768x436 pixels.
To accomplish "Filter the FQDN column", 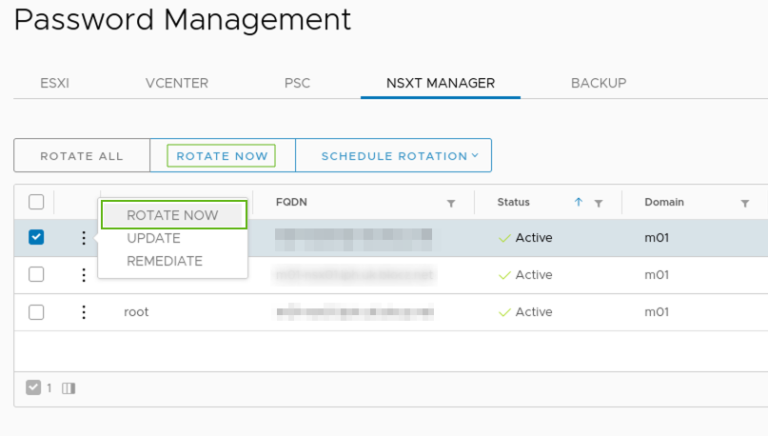I will coord(451,203).
